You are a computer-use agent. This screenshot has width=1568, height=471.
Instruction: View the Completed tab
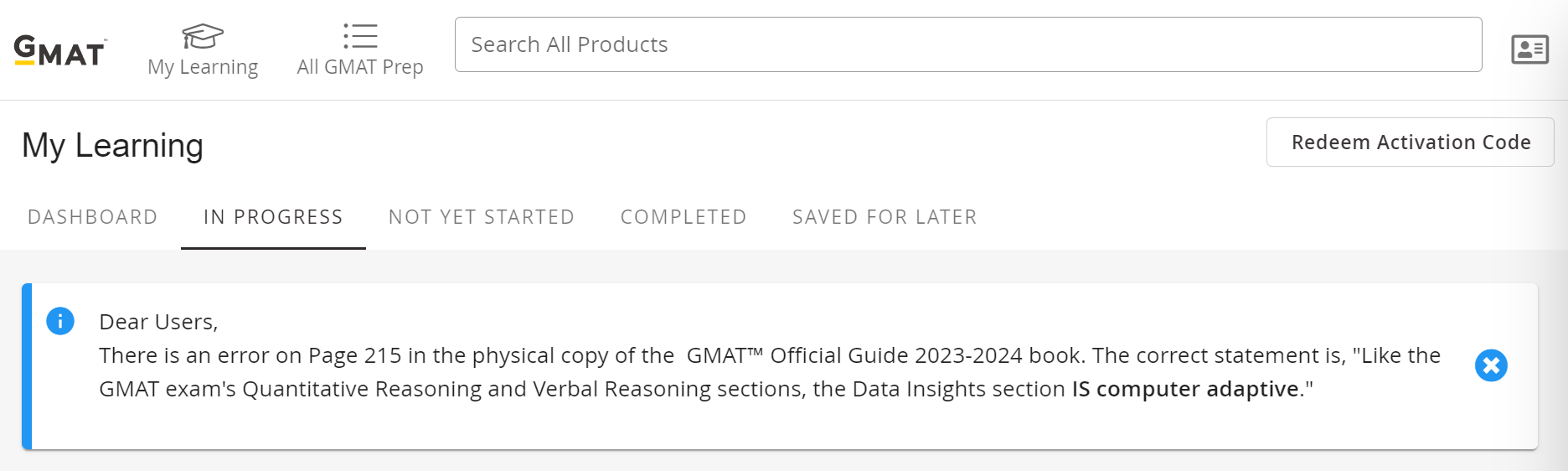pos(683,217)
